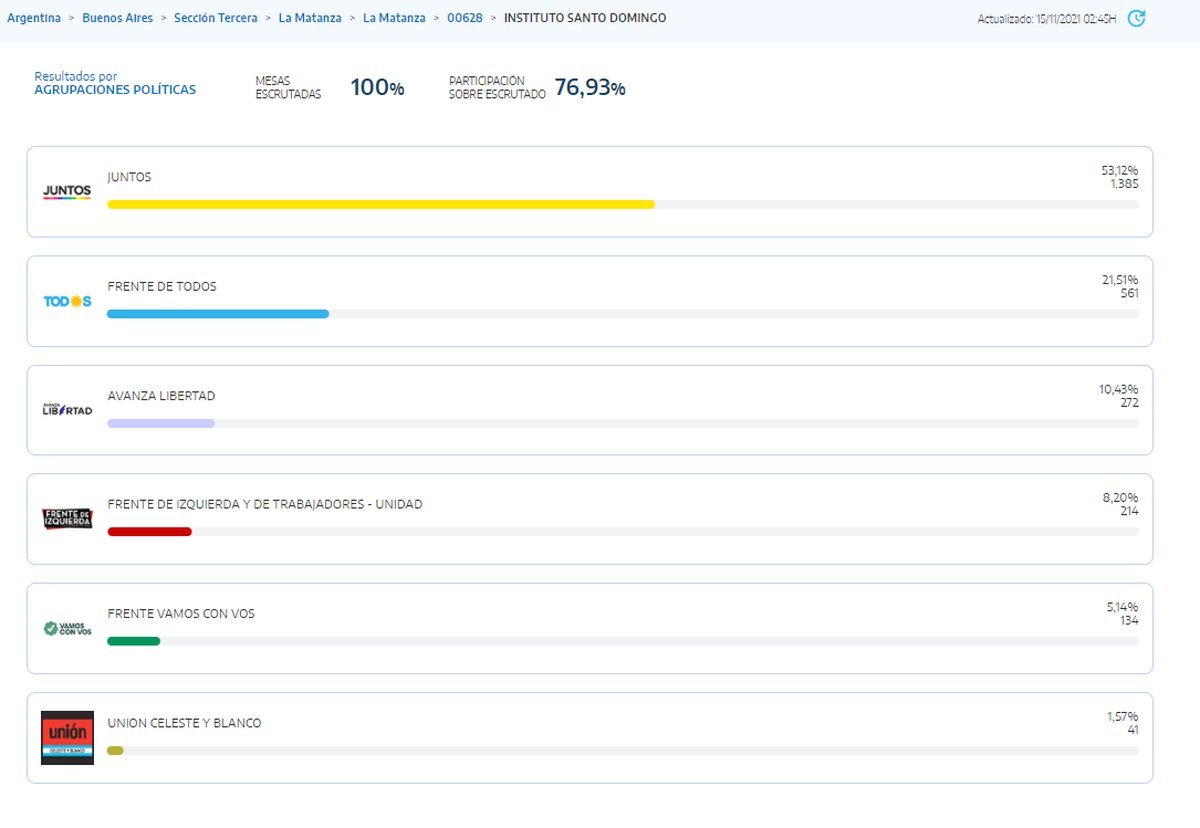Image resolution: width=1200 pixels, height=828 pixels.
Task: Click the UNION CELESTE Y BLANCO label
Action: coord(184,723)
